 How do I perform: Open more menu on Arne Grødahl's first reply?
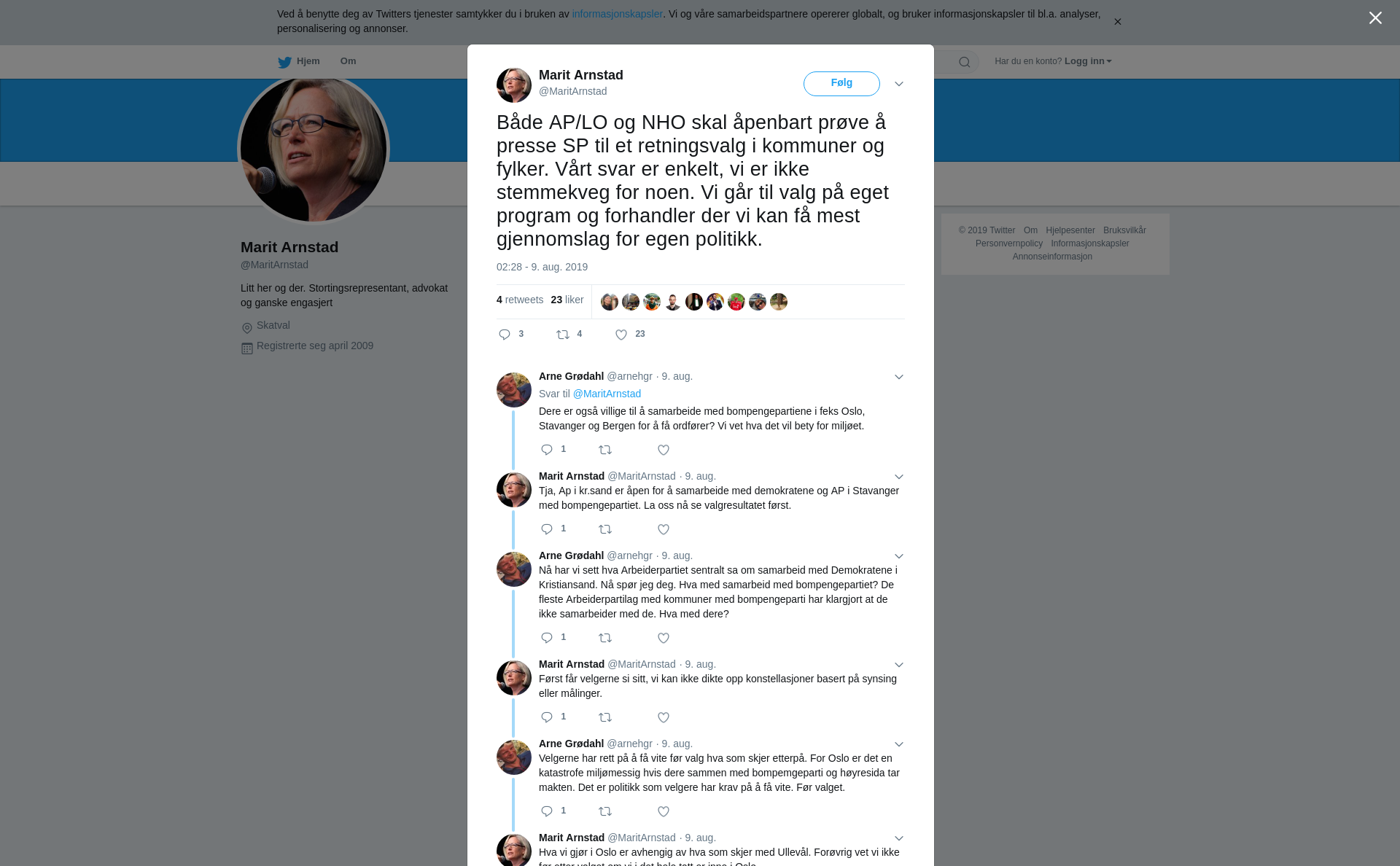tap(899, 377)
